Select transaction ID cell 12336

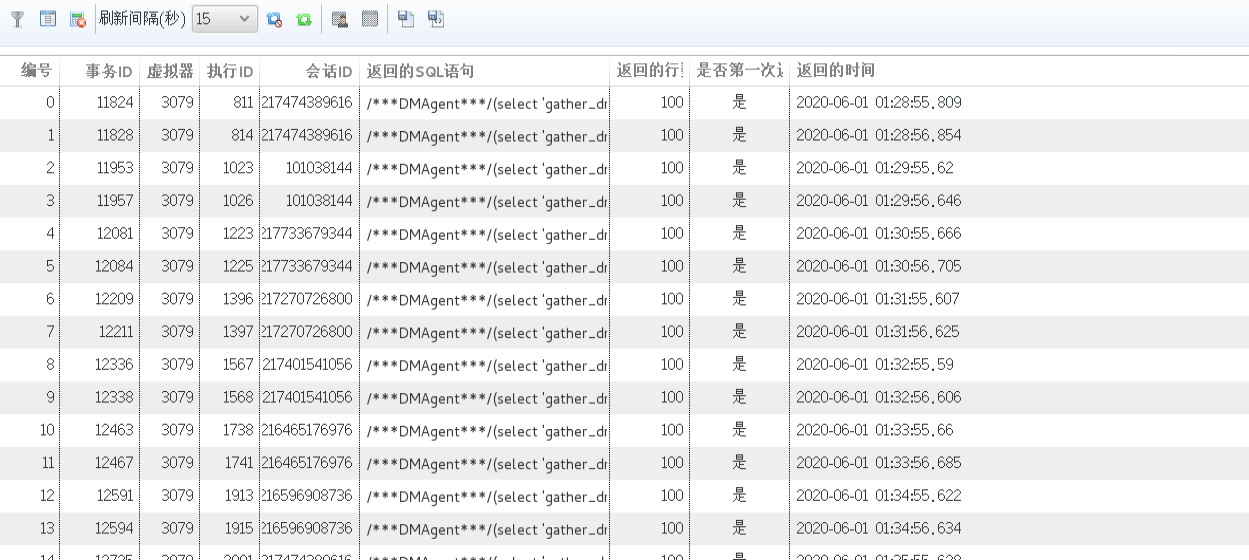coord(114,365)
